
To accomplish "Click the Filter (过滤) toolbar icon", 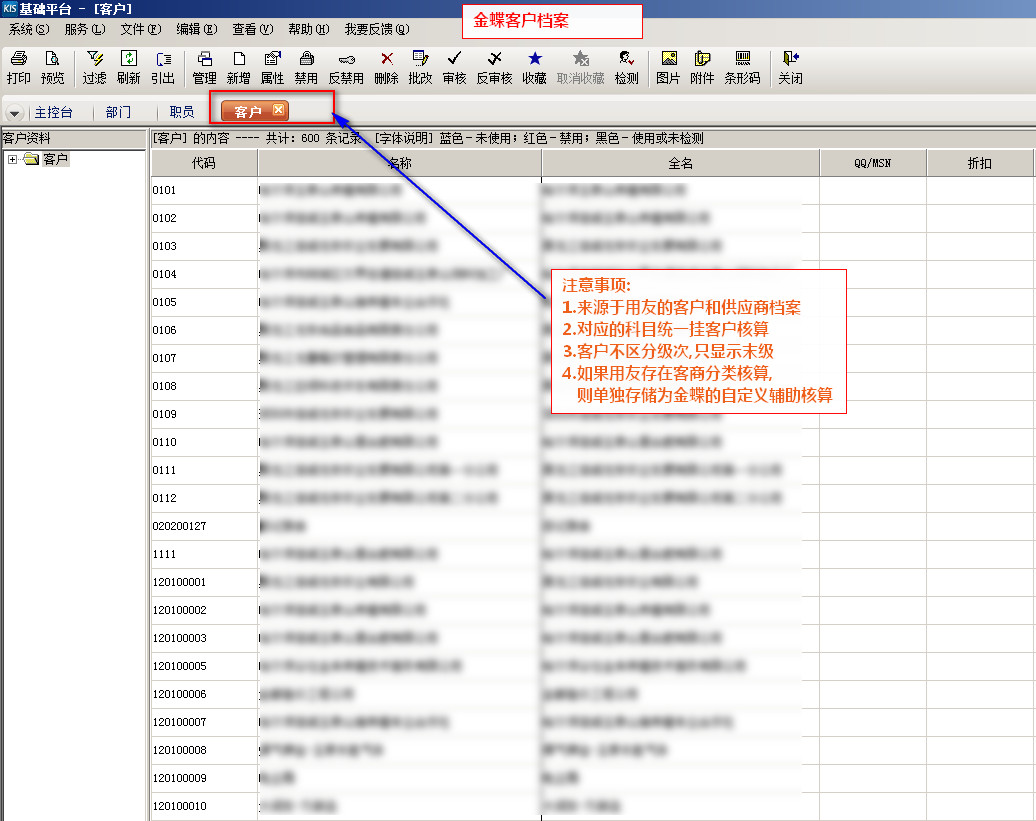I will pyautogui.click(x=94, y=67).
